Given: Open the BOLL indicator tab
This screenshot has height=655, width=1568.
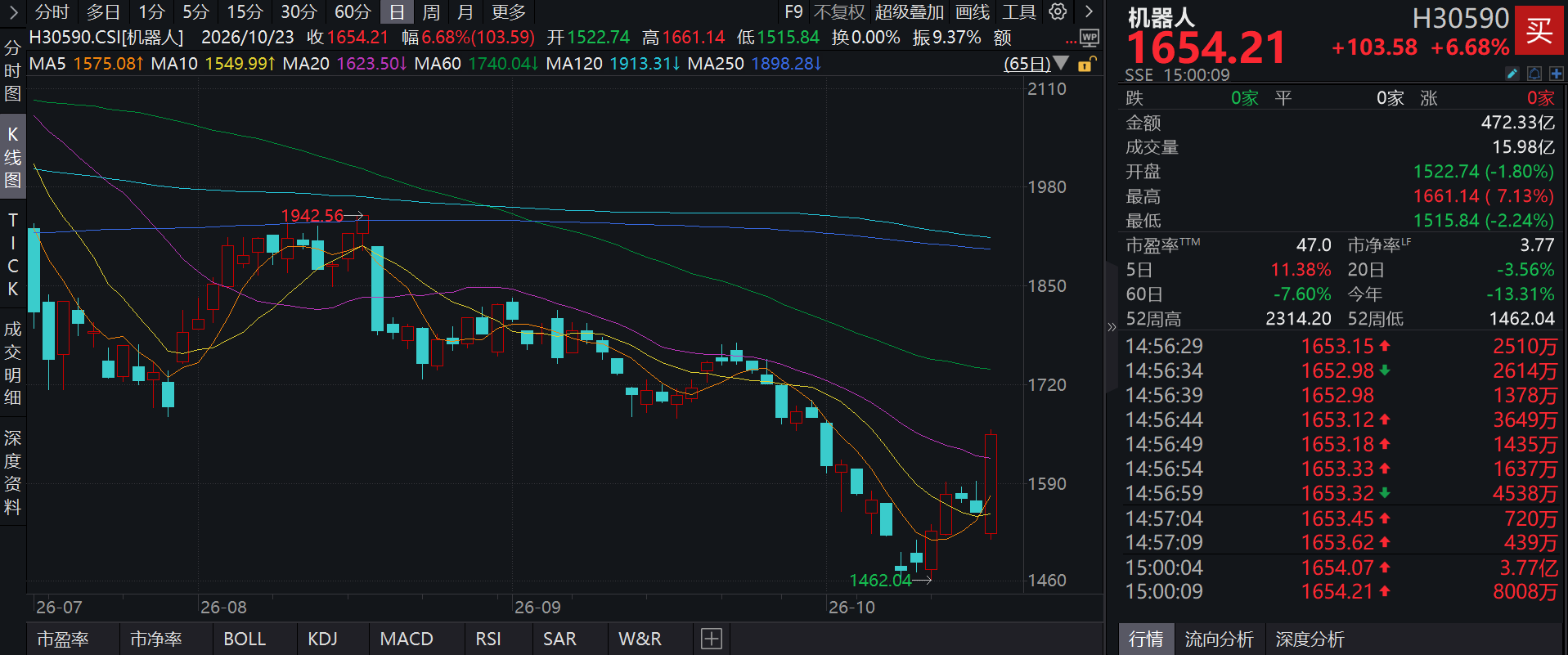Looking at the screenshot, I should point(245,639).
